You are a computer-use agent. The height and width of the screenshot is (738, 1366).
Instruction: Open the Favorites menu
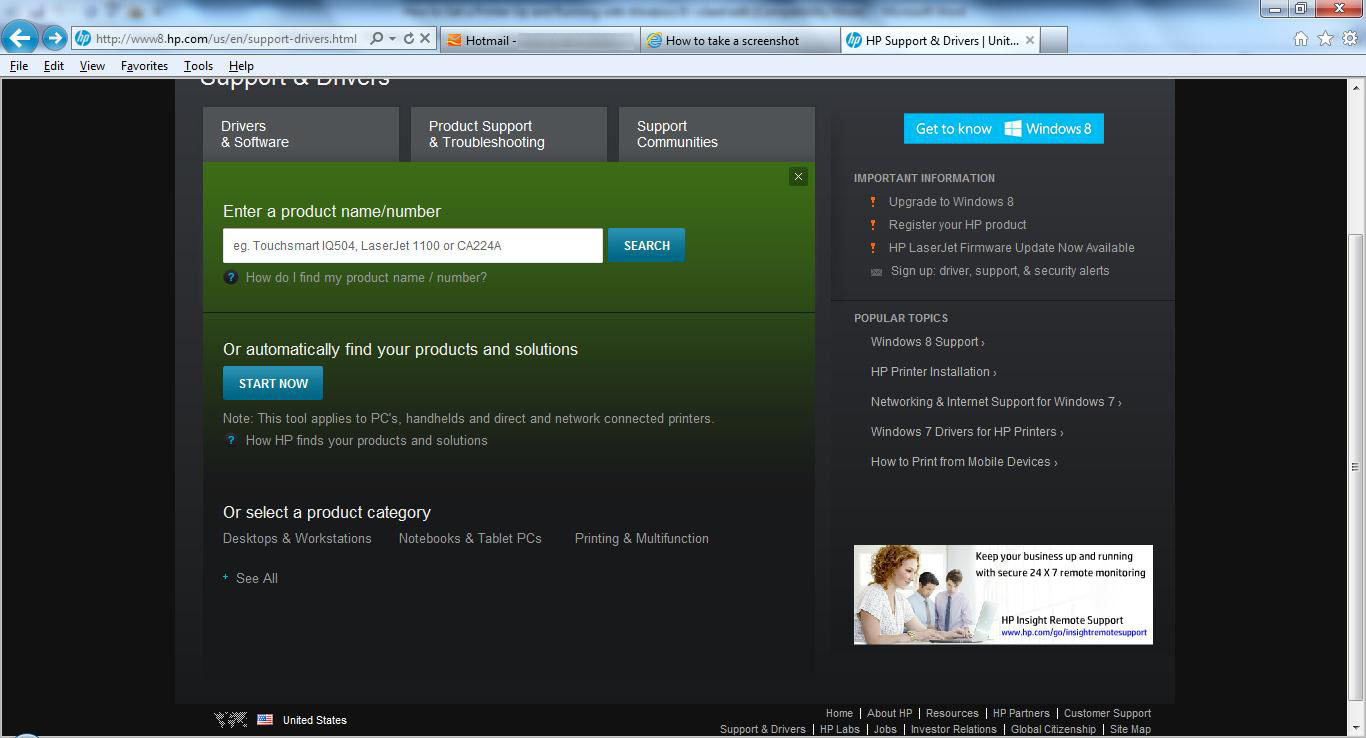coord(144,66)
